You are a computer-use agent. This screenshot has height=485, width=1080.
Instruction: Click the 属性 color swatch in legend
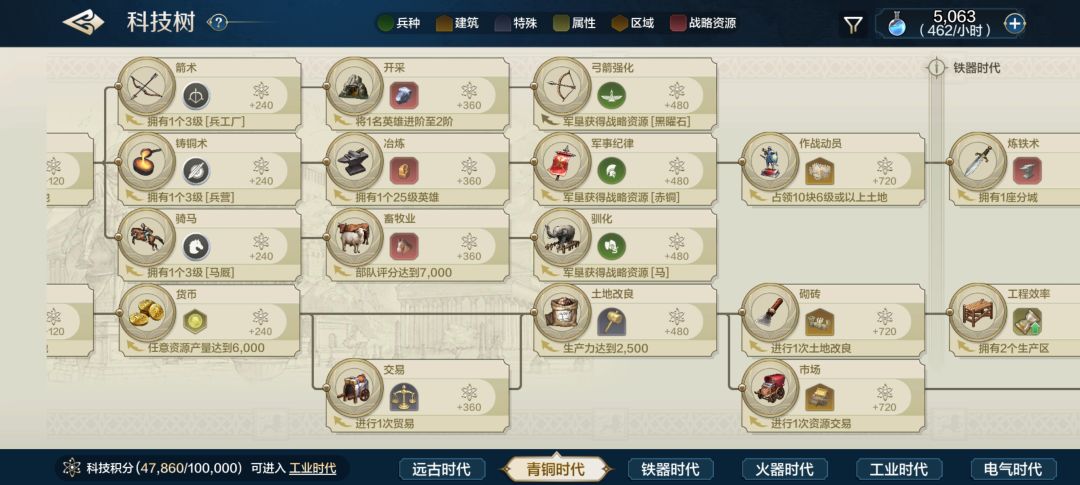(x=561, y=23)
